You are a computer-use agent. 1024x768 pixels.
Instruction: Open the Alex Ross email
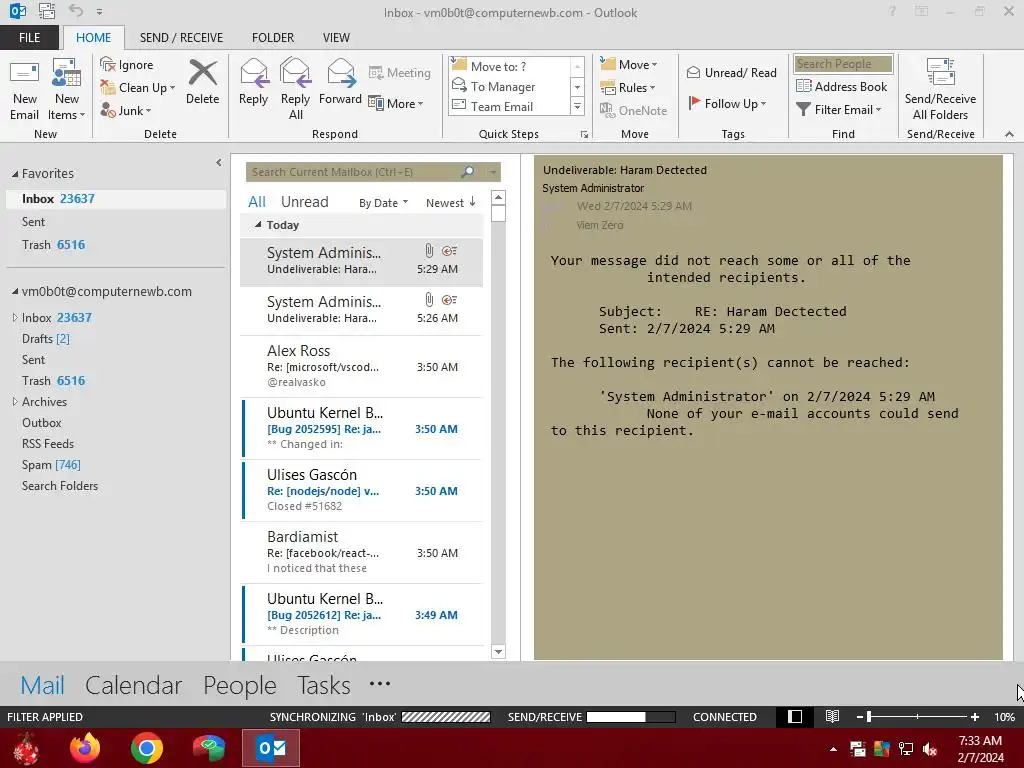[x=362, y=366]
